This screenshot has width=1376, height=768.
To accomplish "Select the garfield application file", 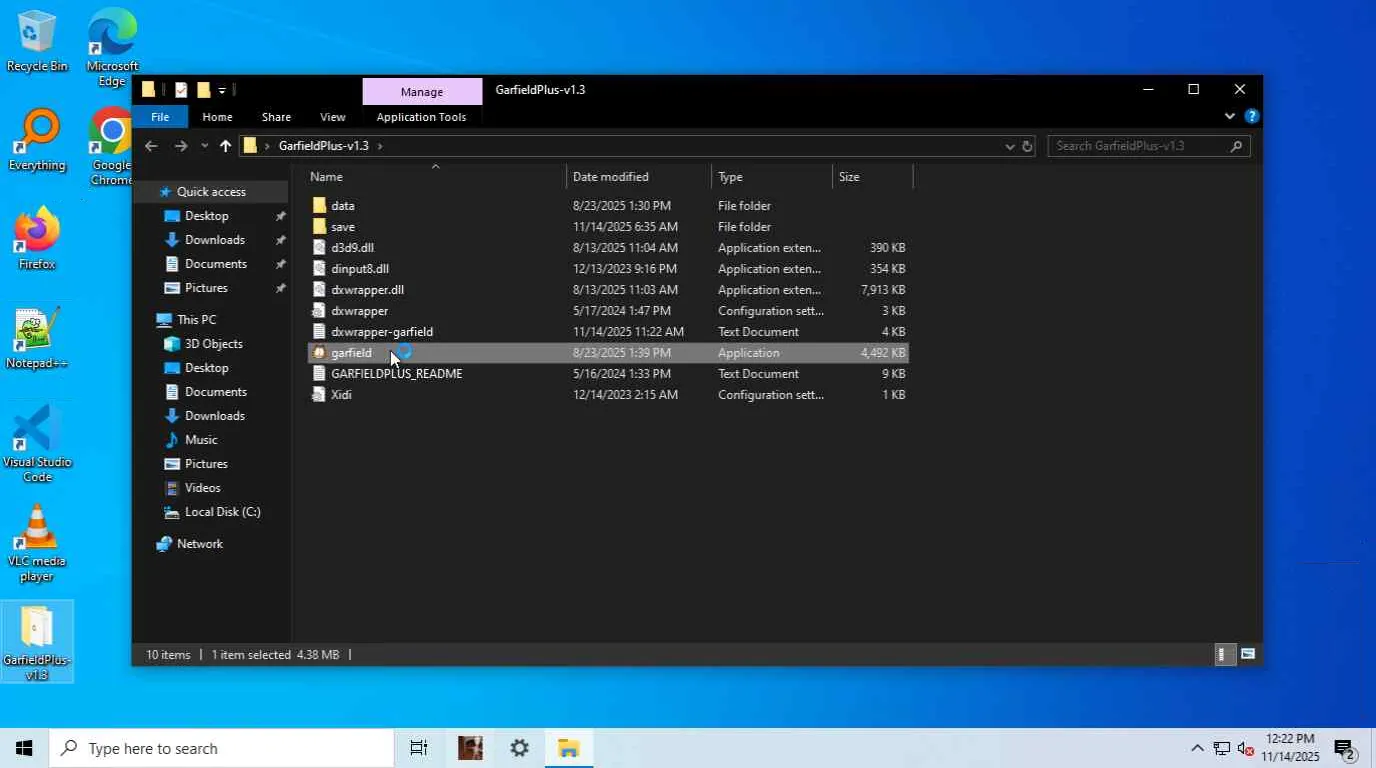I will [x=608, y=353].
